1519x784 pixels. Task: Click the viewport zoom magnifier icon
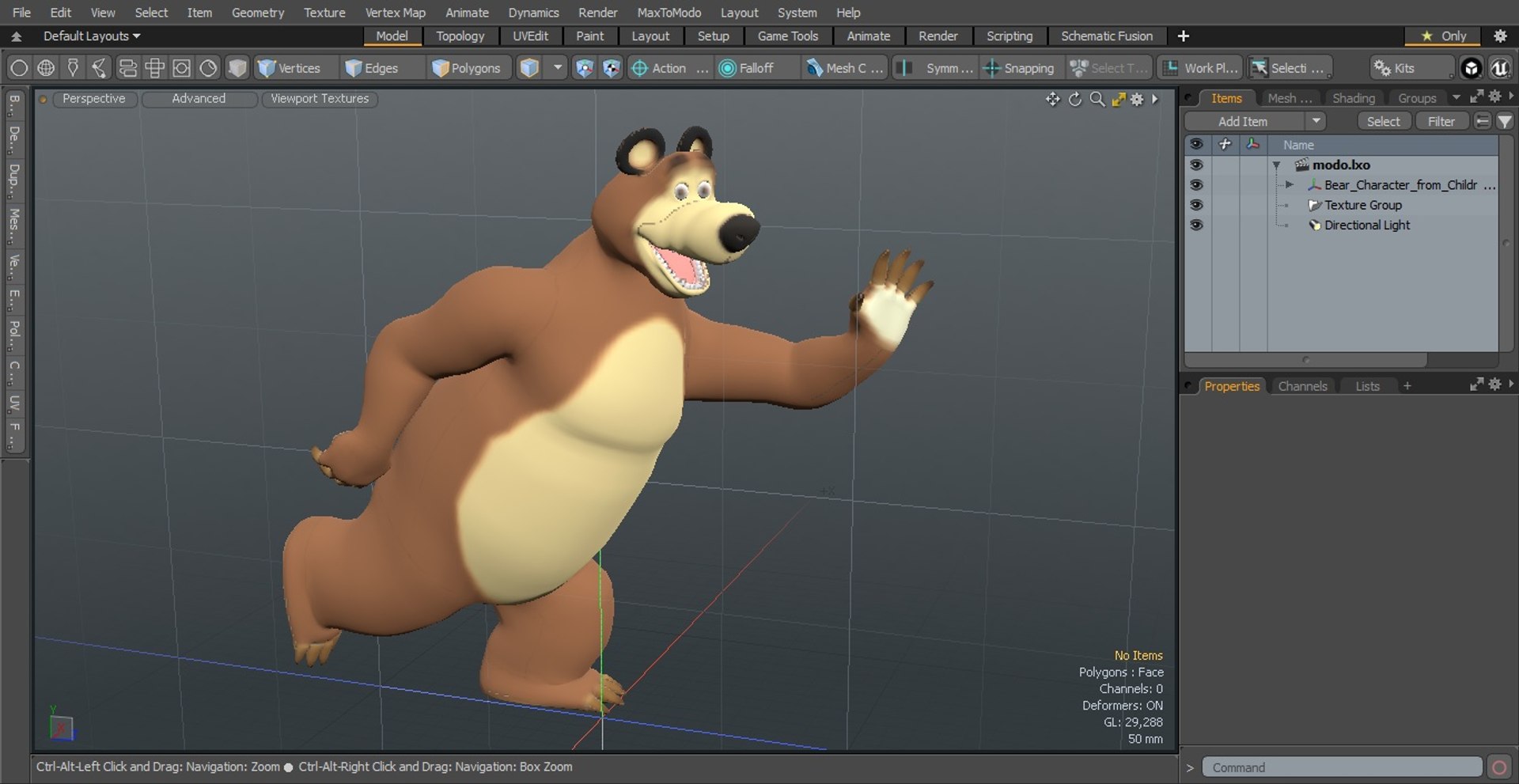pos(1097,99)
